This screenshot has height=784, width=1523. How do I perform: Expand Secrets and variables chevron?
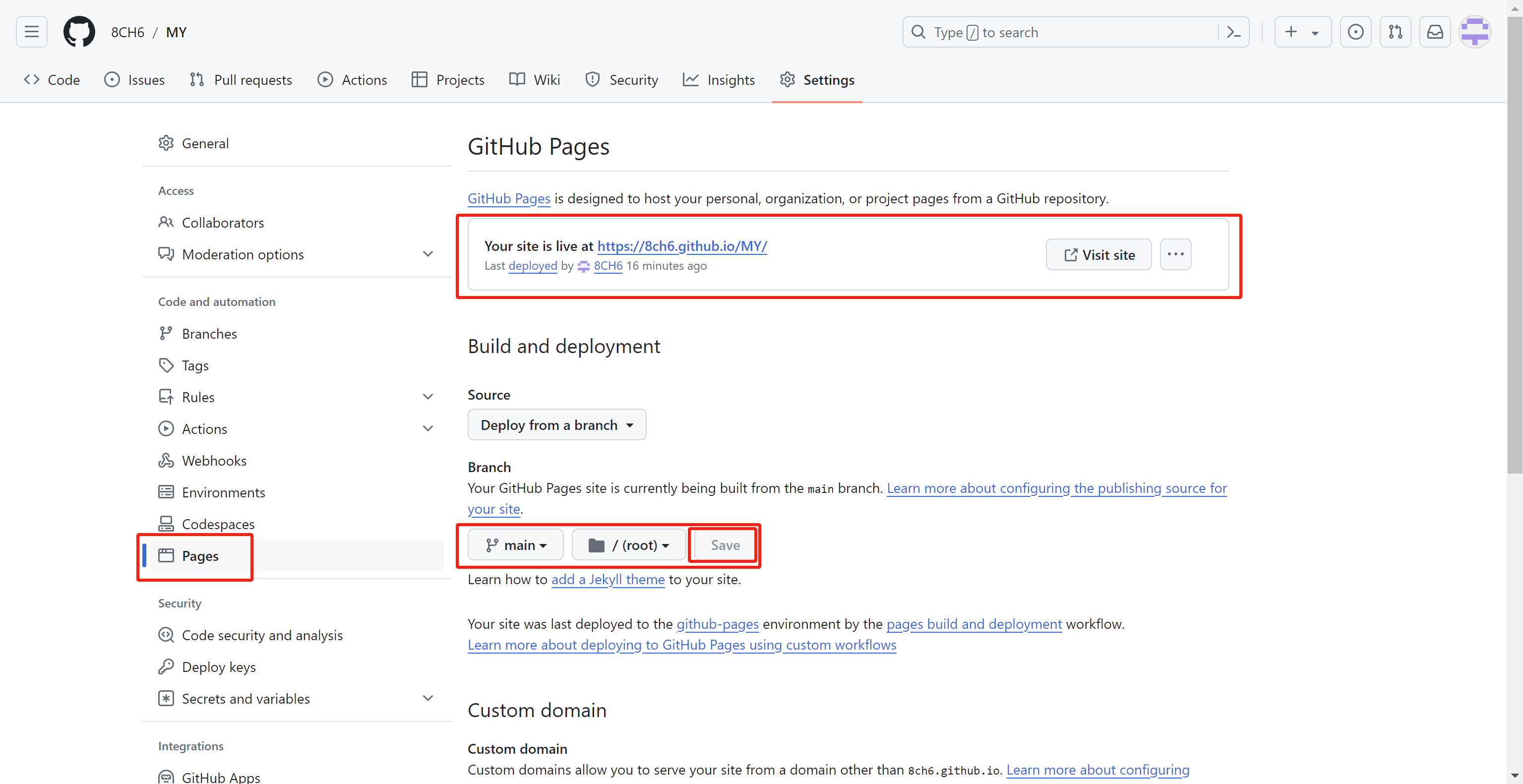[428, 698]
